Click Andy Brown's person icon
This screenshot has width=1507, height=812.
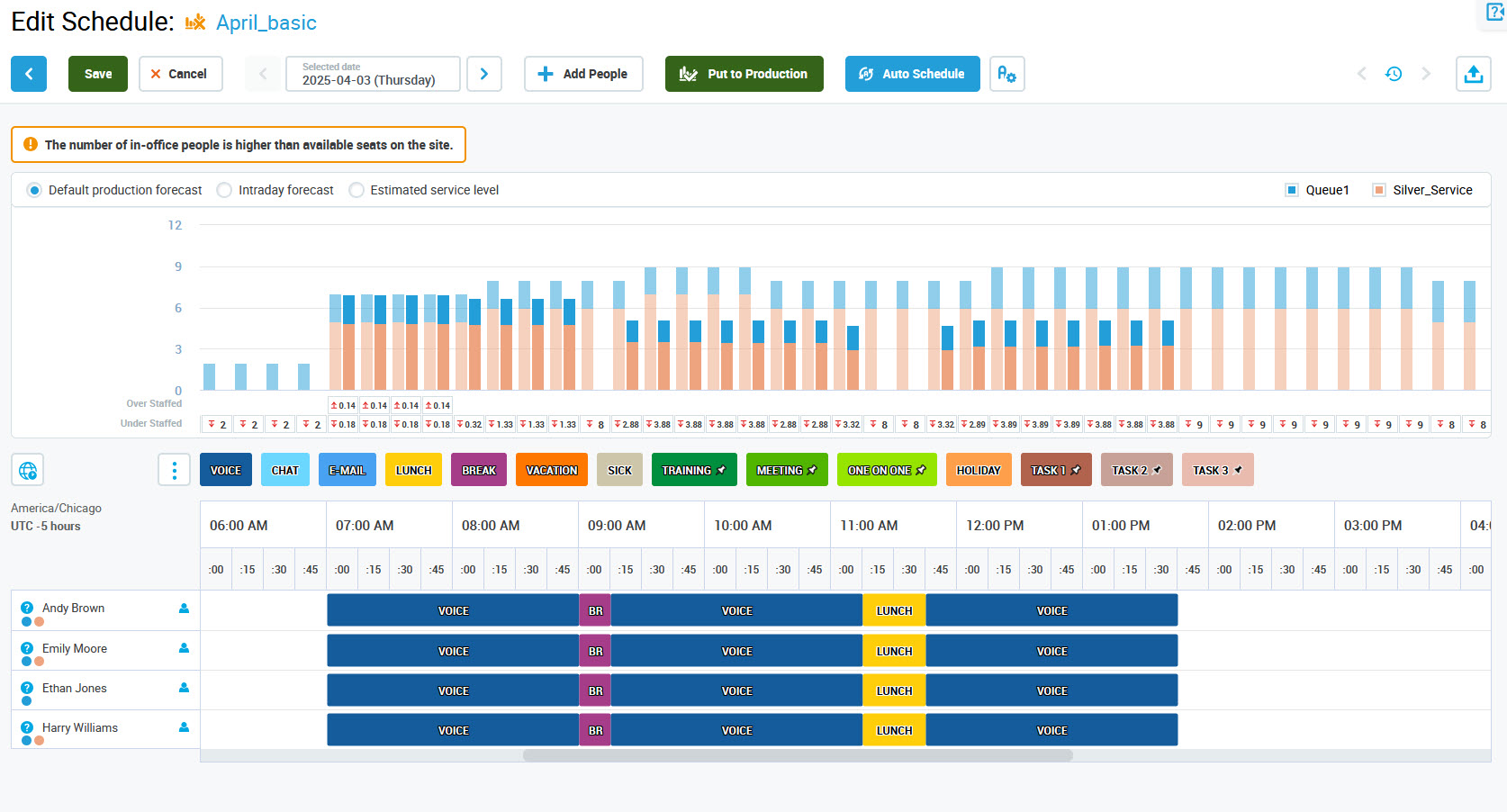[x=184, y=609]
